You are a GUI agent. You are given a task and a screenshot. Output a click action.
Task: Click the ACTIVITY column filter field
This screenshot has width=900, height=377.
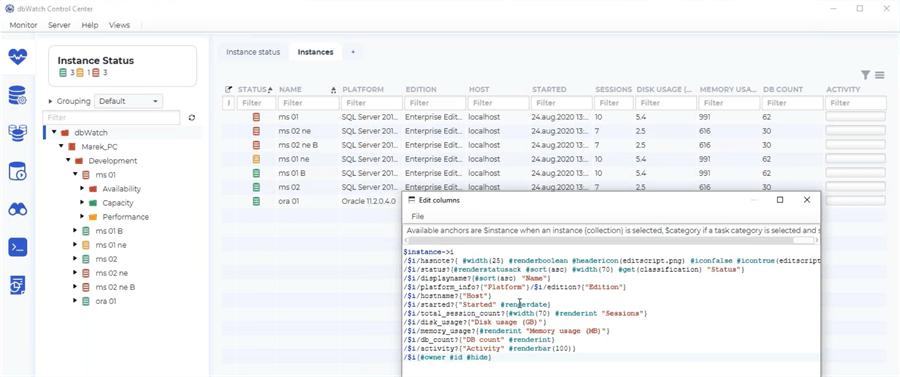click(855, 103)
